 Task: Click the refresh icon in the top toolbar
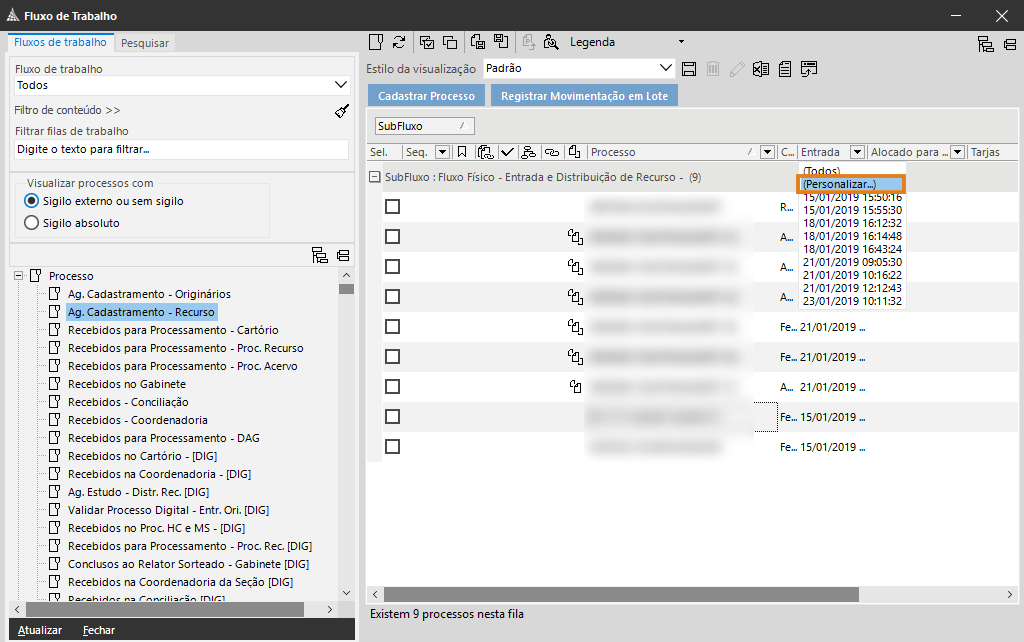(x=399, y=42)
